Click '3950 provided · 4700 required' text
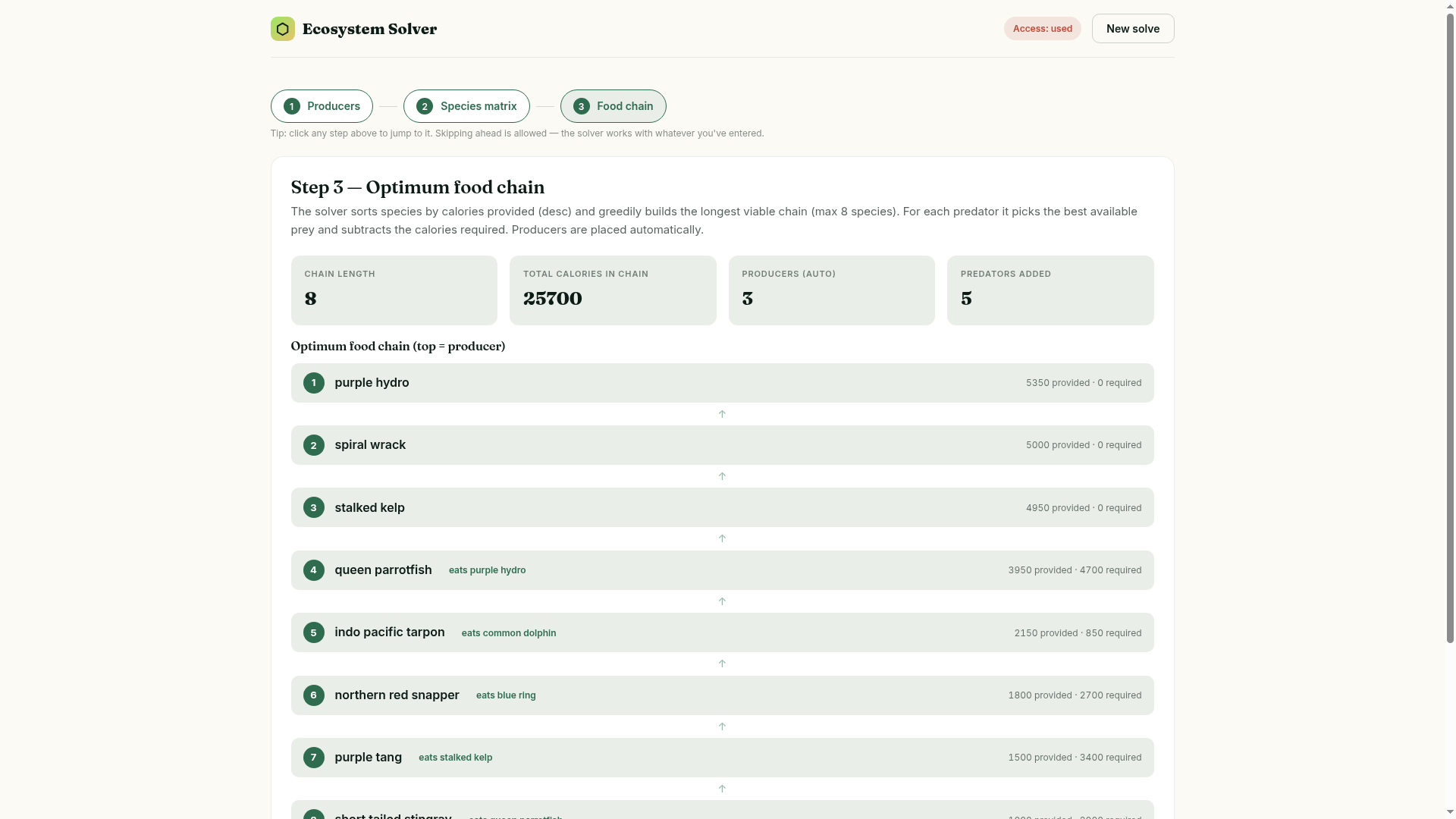 point(1075,570)
